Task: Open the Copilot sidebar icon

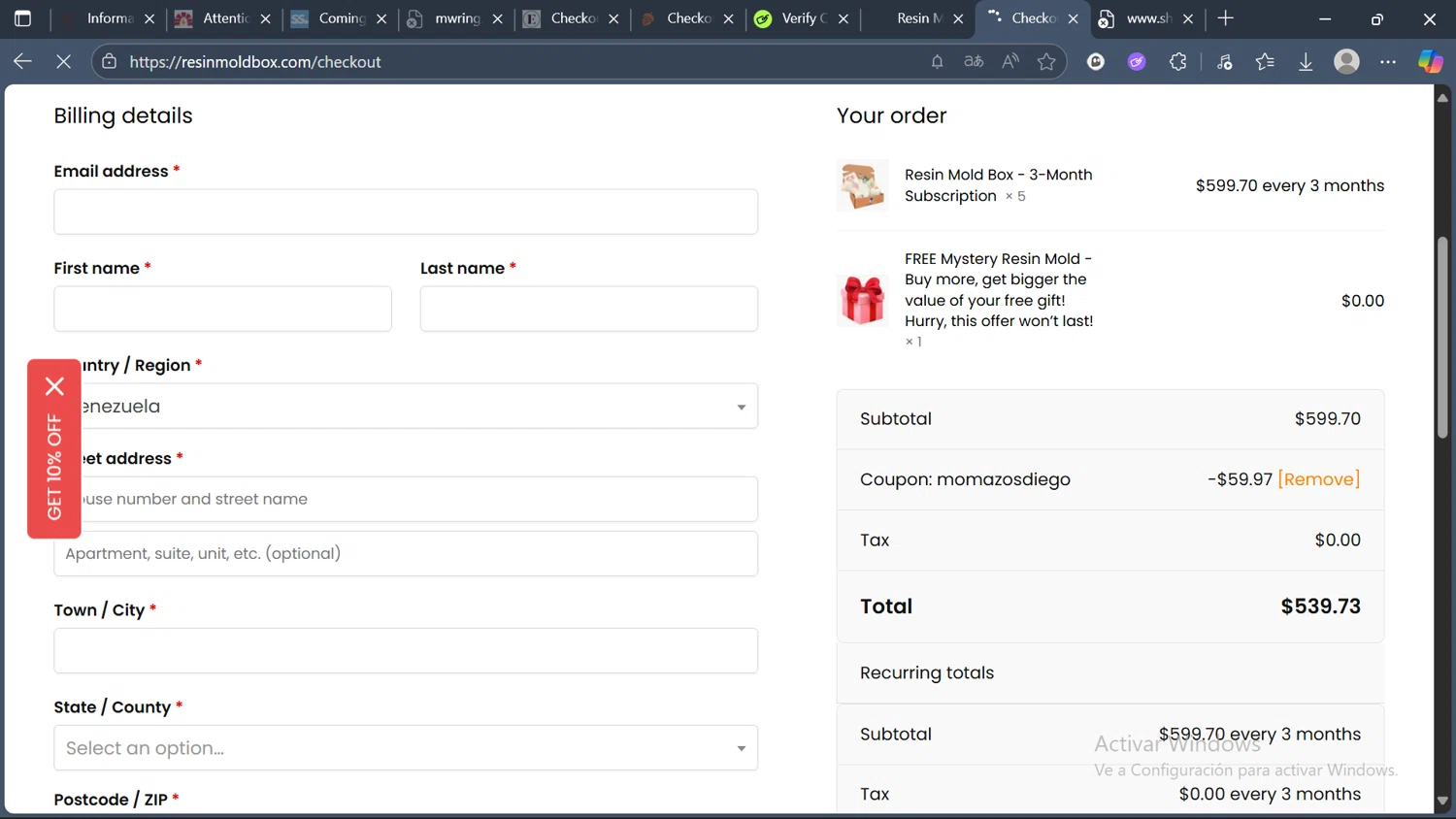Action: tap(1430, 61)
